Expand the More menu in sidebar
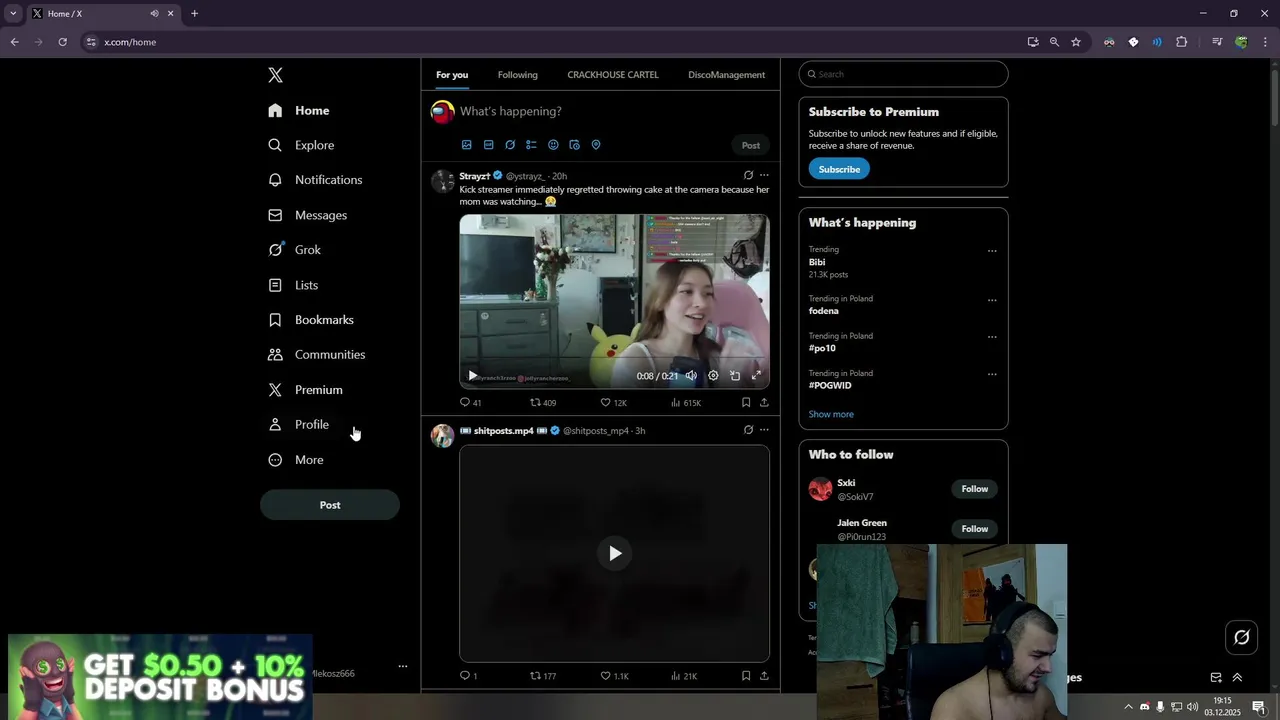 click(x=295, y=460)
